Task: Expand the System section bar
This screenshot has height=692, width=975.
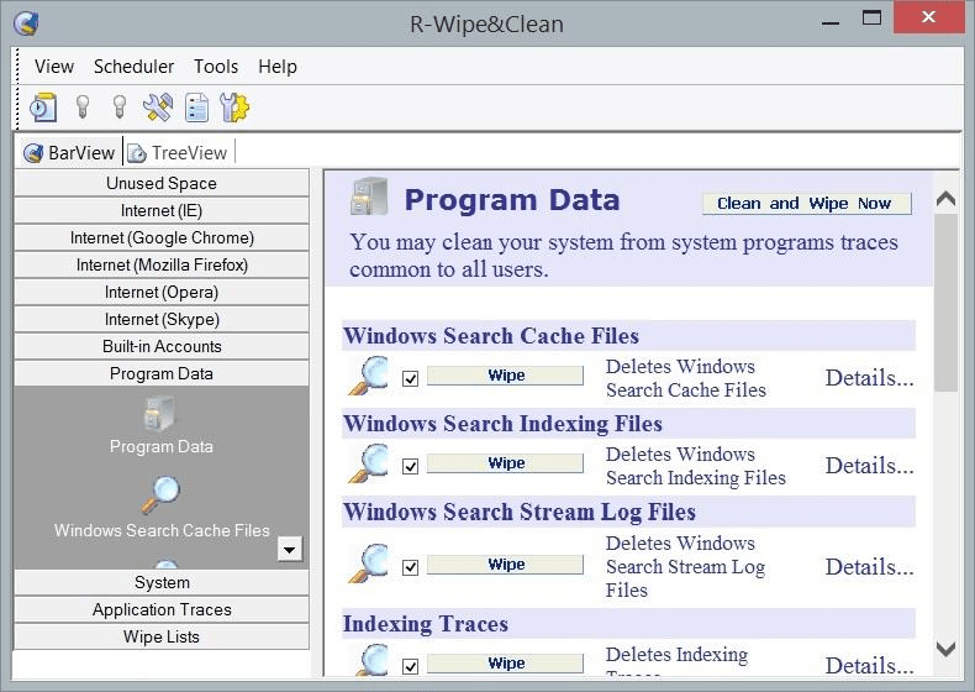Action: (161, 582)
